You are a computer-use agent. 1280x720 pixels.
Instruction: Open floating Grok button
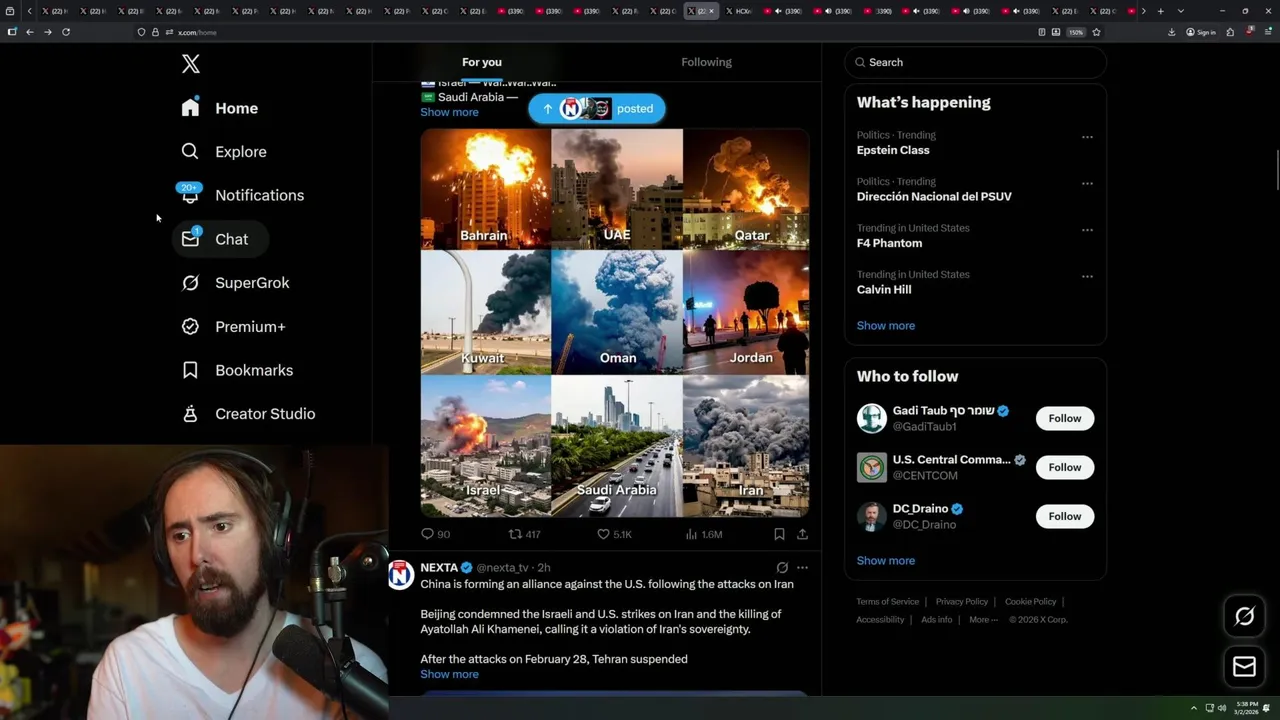point(1244,617)
